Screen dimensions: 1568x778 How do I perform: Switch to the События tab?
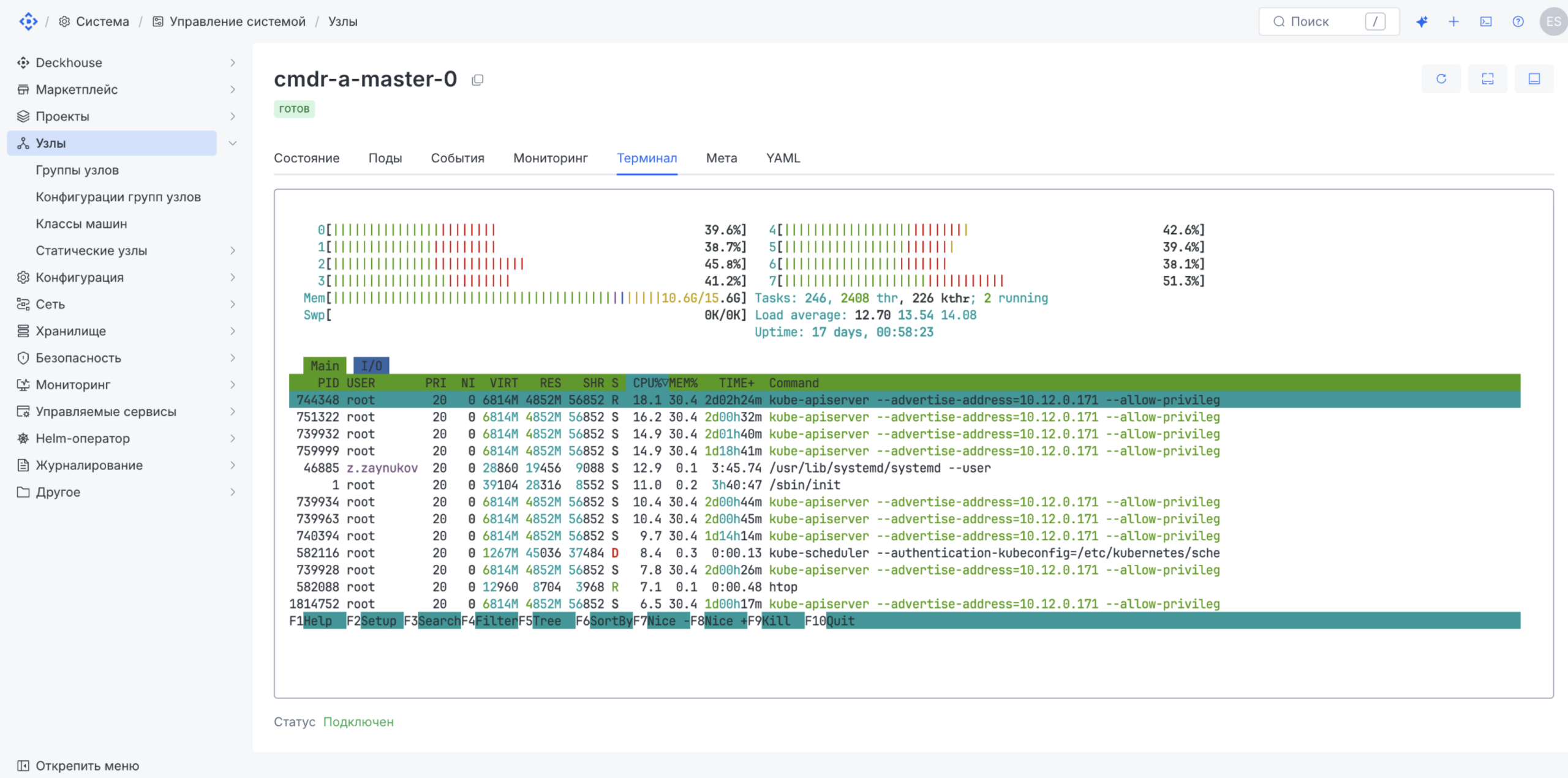coord(458,158)
